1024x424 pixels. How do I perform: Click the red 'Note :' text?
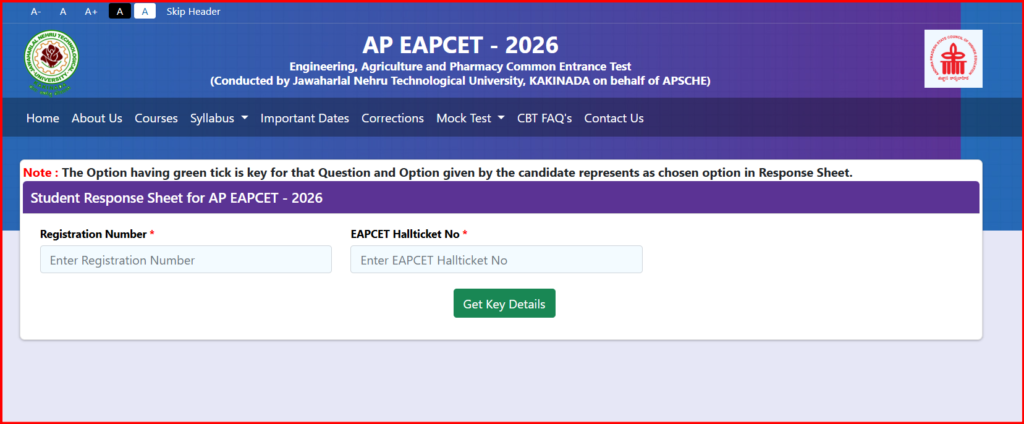pyautogui.click(x=41, y=173)
